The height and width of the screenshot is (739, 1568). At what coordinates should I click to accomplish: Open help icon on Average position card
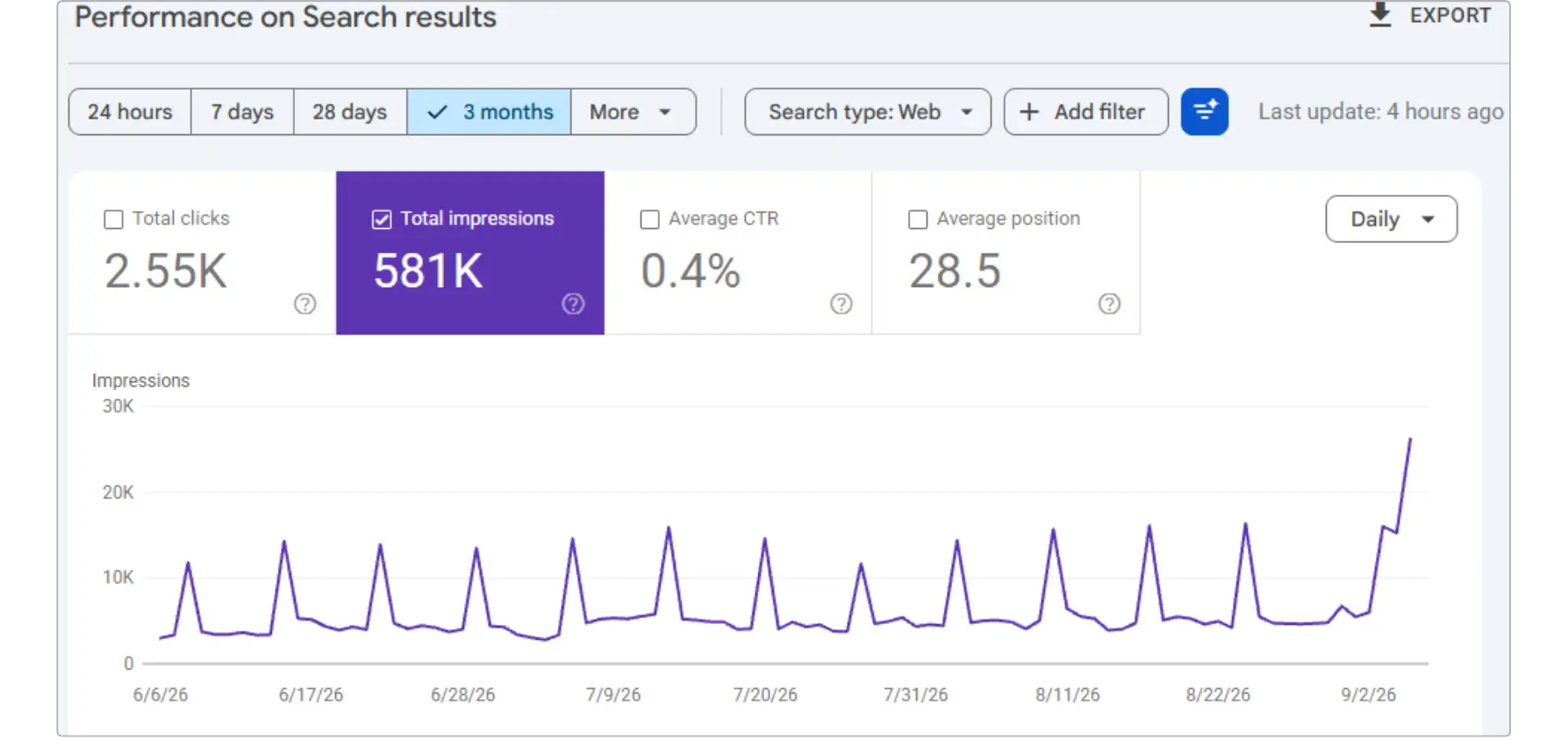pos(1109,304)
